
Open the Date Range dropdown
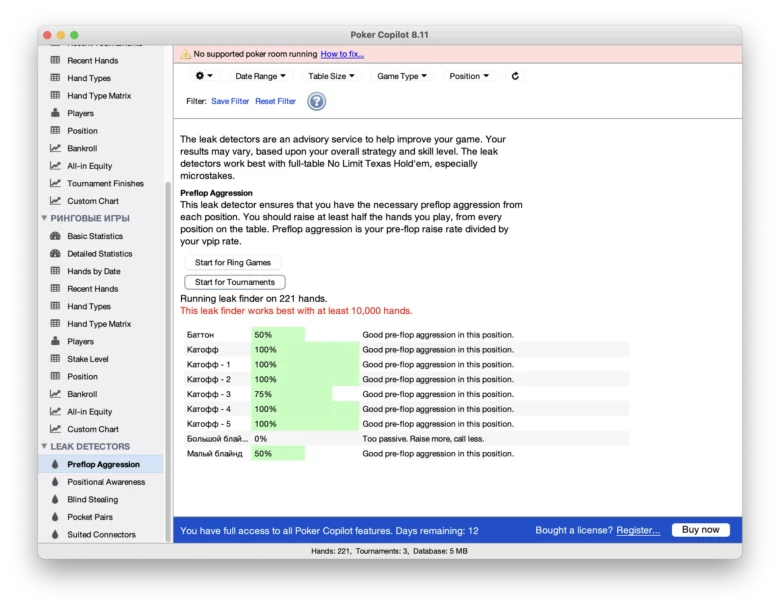(260, 76)
